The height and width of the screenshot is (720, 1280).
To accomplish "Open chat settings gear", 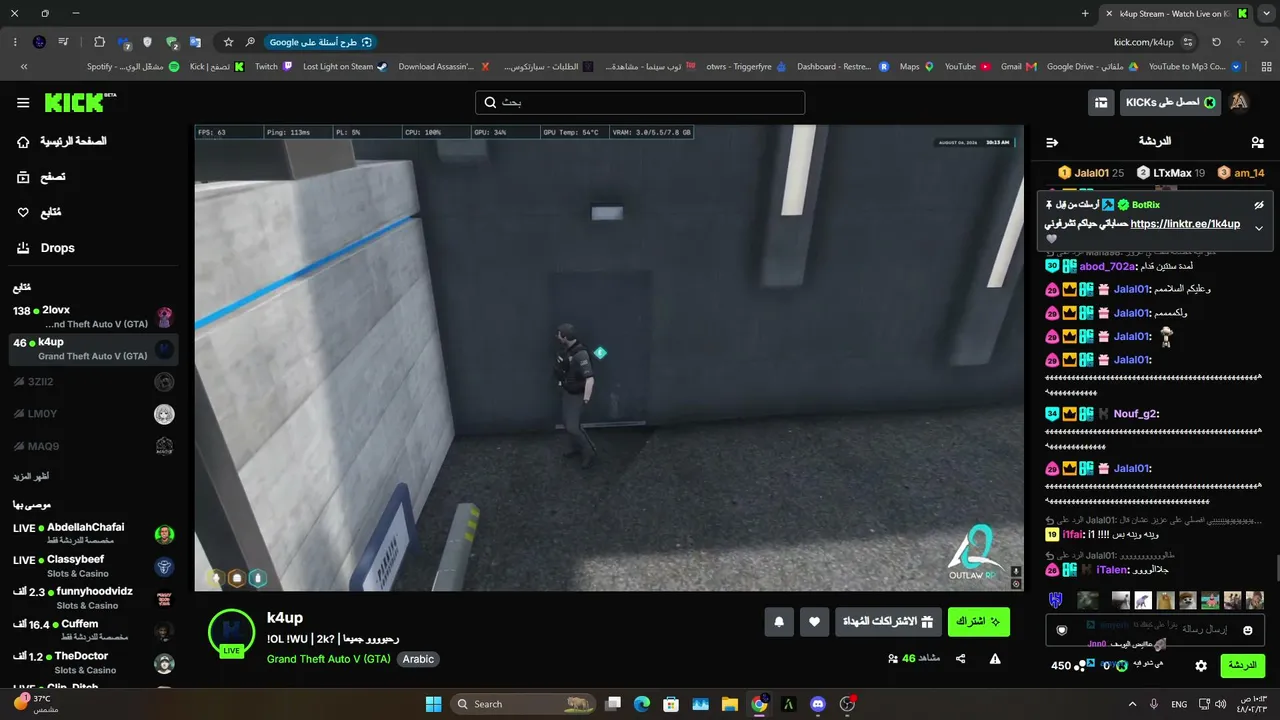I will point(1201,666).
